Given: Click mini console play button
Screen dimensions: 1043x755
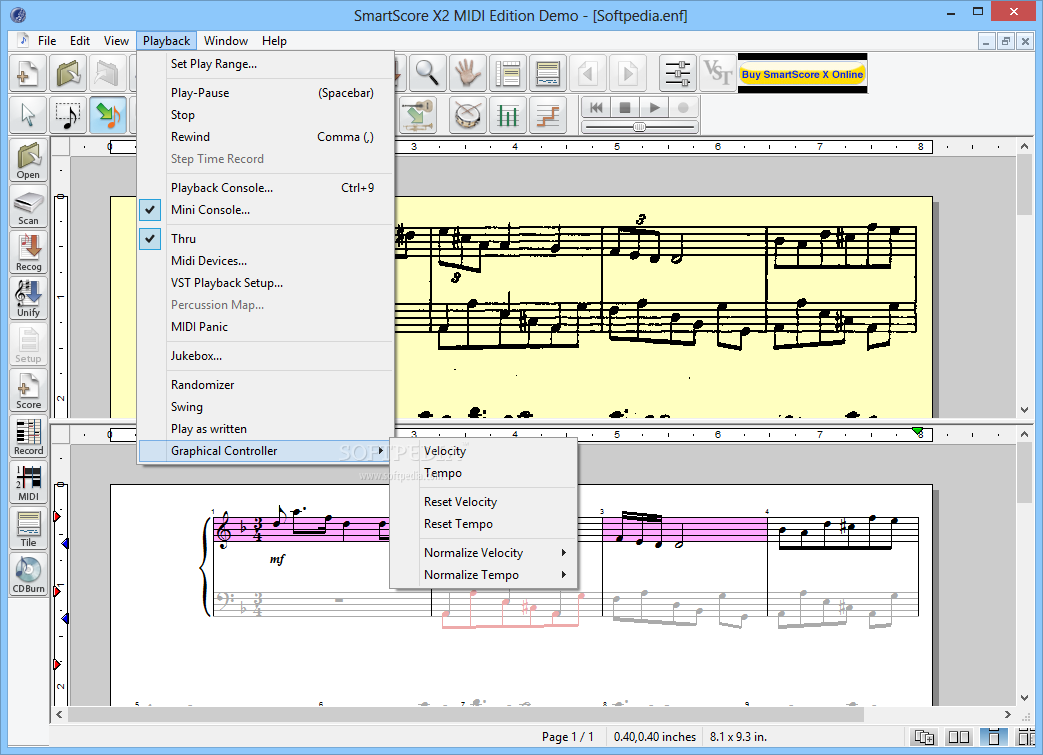Looking at the screenshot, I should pos(655,107).
